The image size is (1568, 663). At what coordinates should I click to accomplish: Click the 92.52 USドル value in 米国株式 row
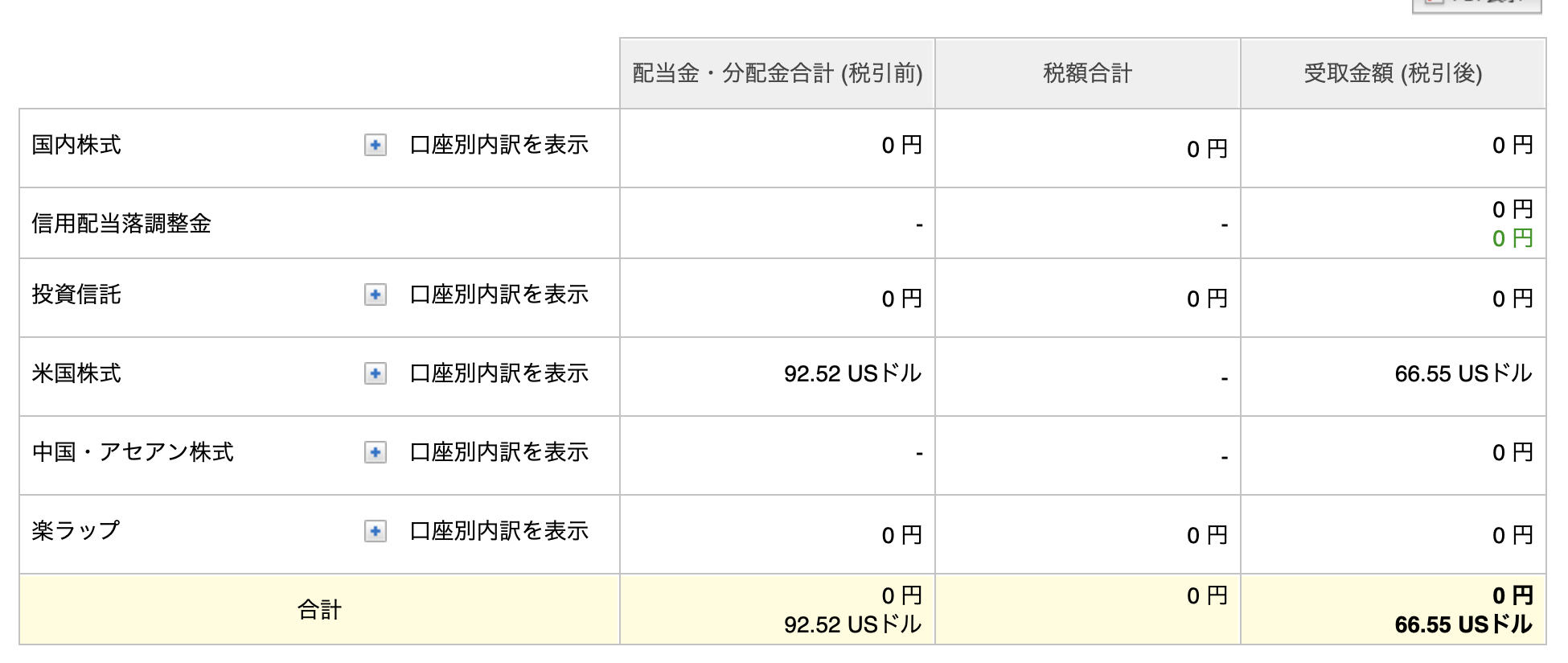852,373
